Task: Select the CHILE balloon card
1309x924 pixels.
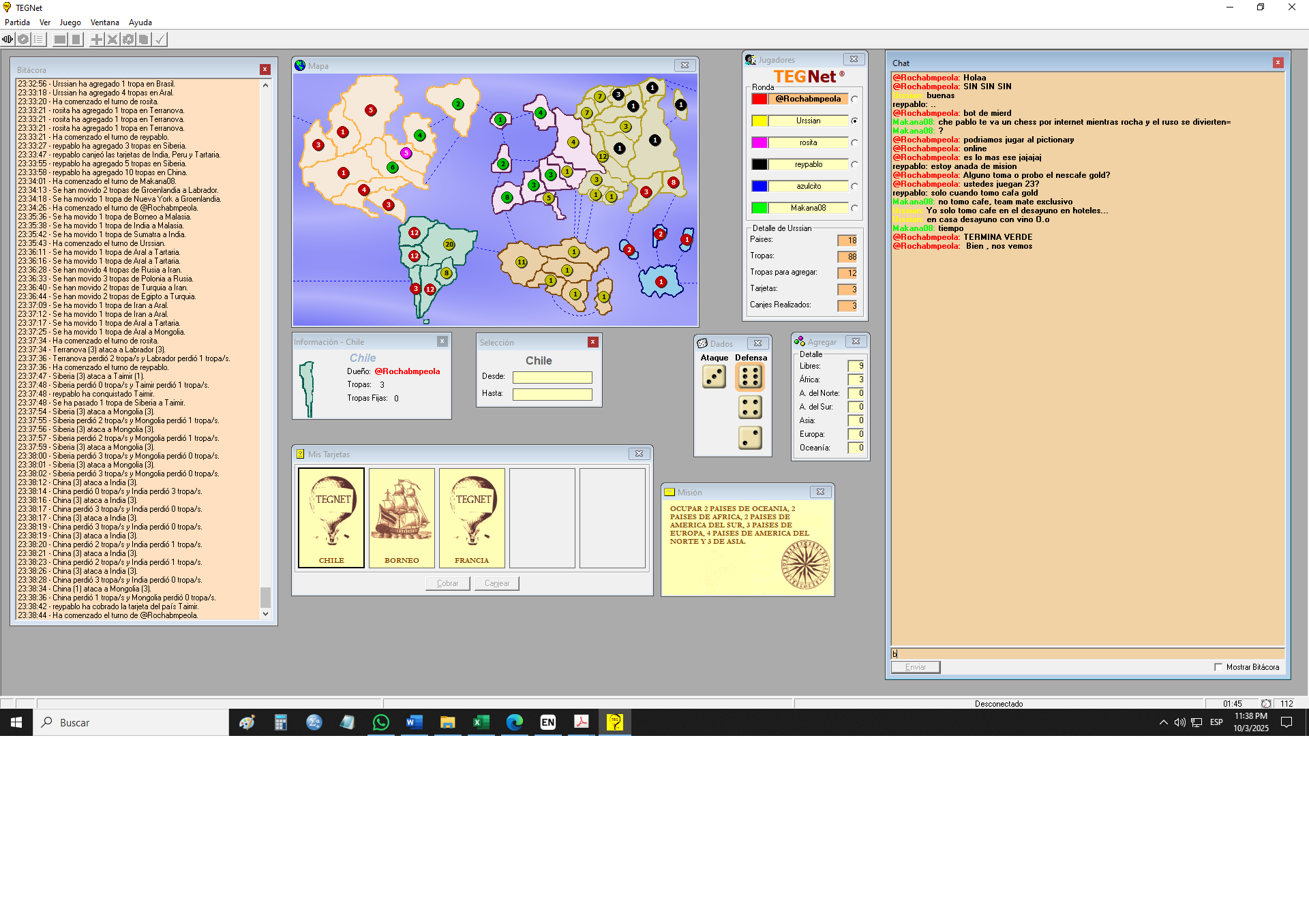Action: pyautogui.click(x=331, y=517)
